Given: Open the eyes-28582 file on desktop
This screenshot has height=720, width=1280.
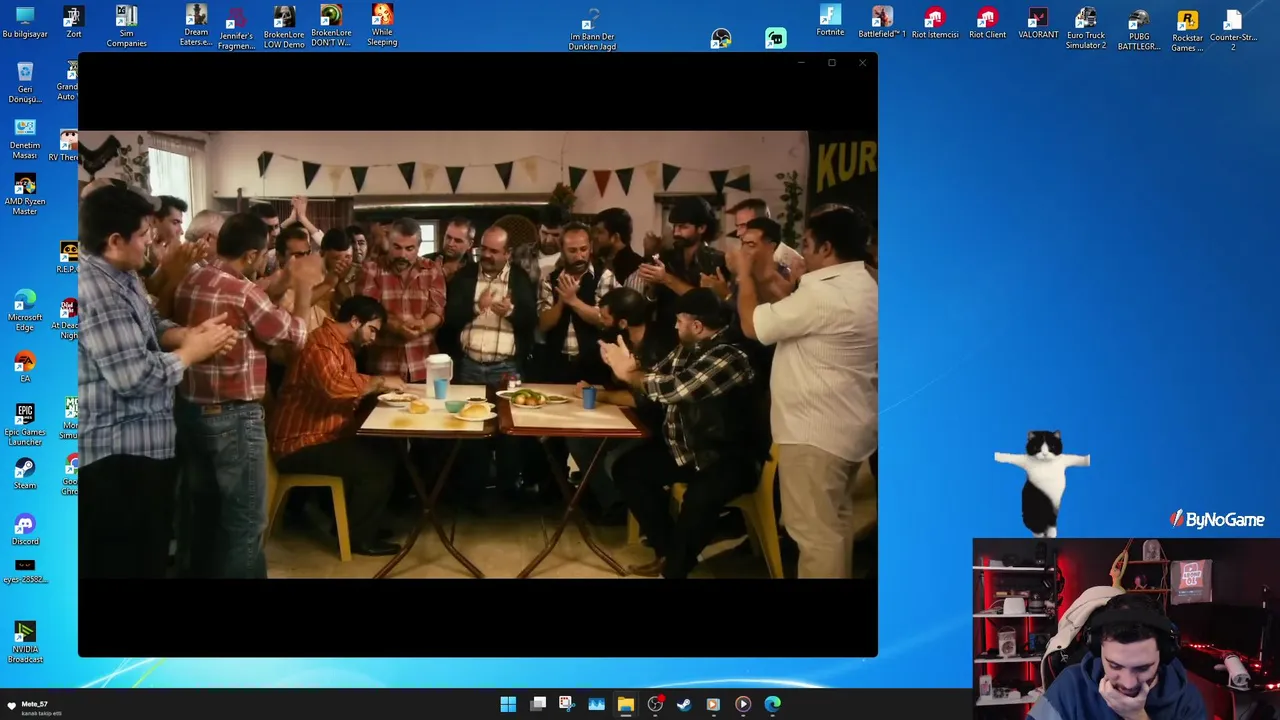Looking at the screenshot, I should 25,571.
